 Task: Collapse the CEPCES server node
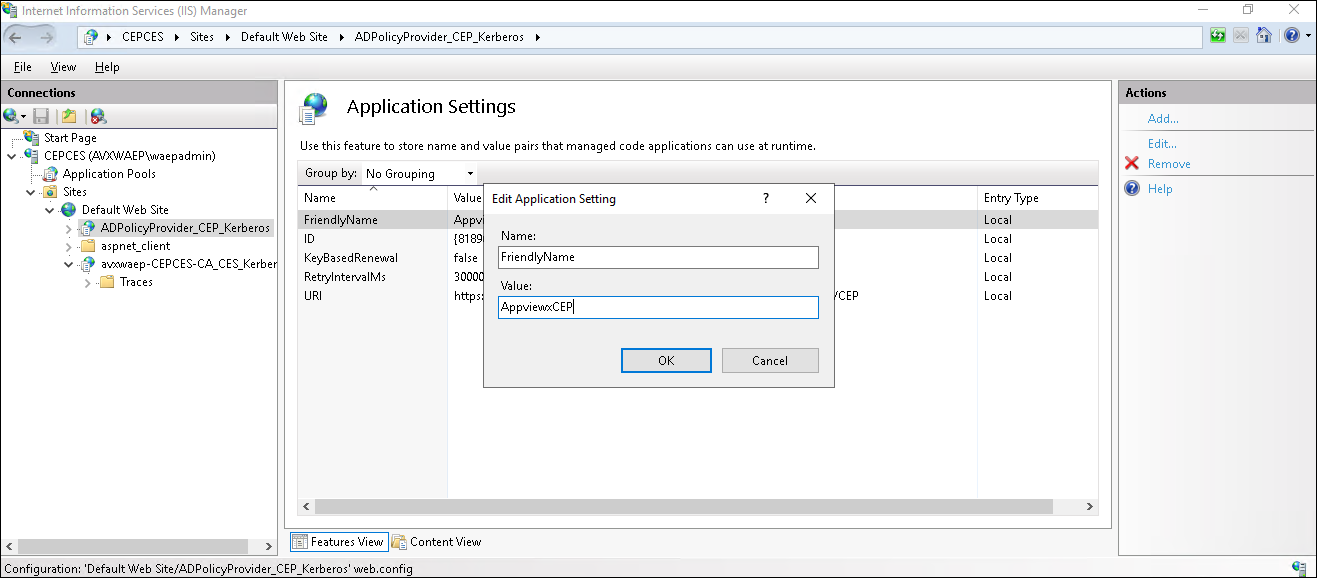click(x=12, y=156)
